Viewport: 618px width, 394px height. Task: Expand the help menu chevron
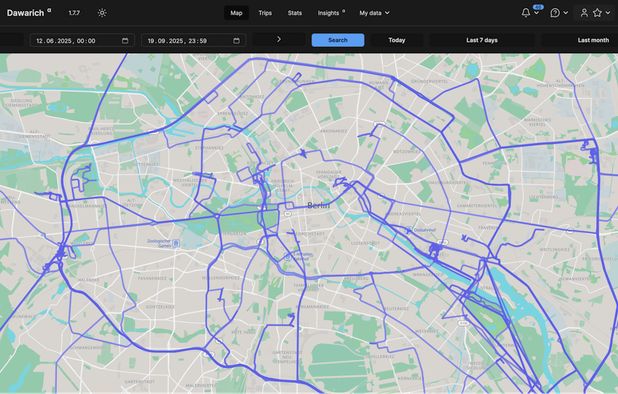tap(566, 13)
